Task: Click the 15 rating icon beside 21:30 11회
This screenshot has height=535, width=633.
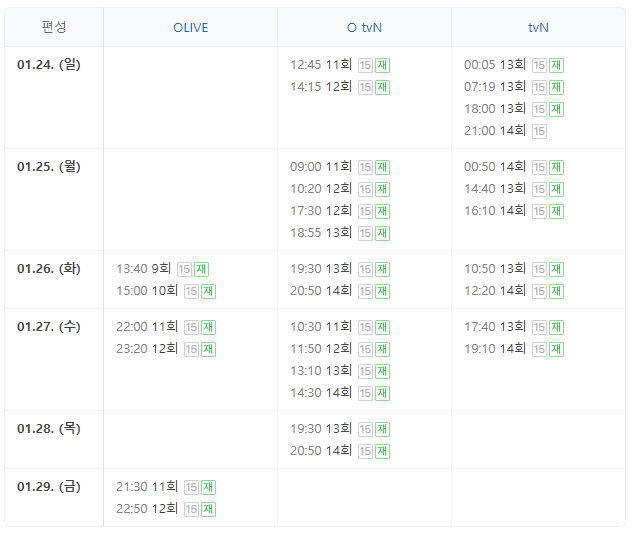Action: [191, 487]
